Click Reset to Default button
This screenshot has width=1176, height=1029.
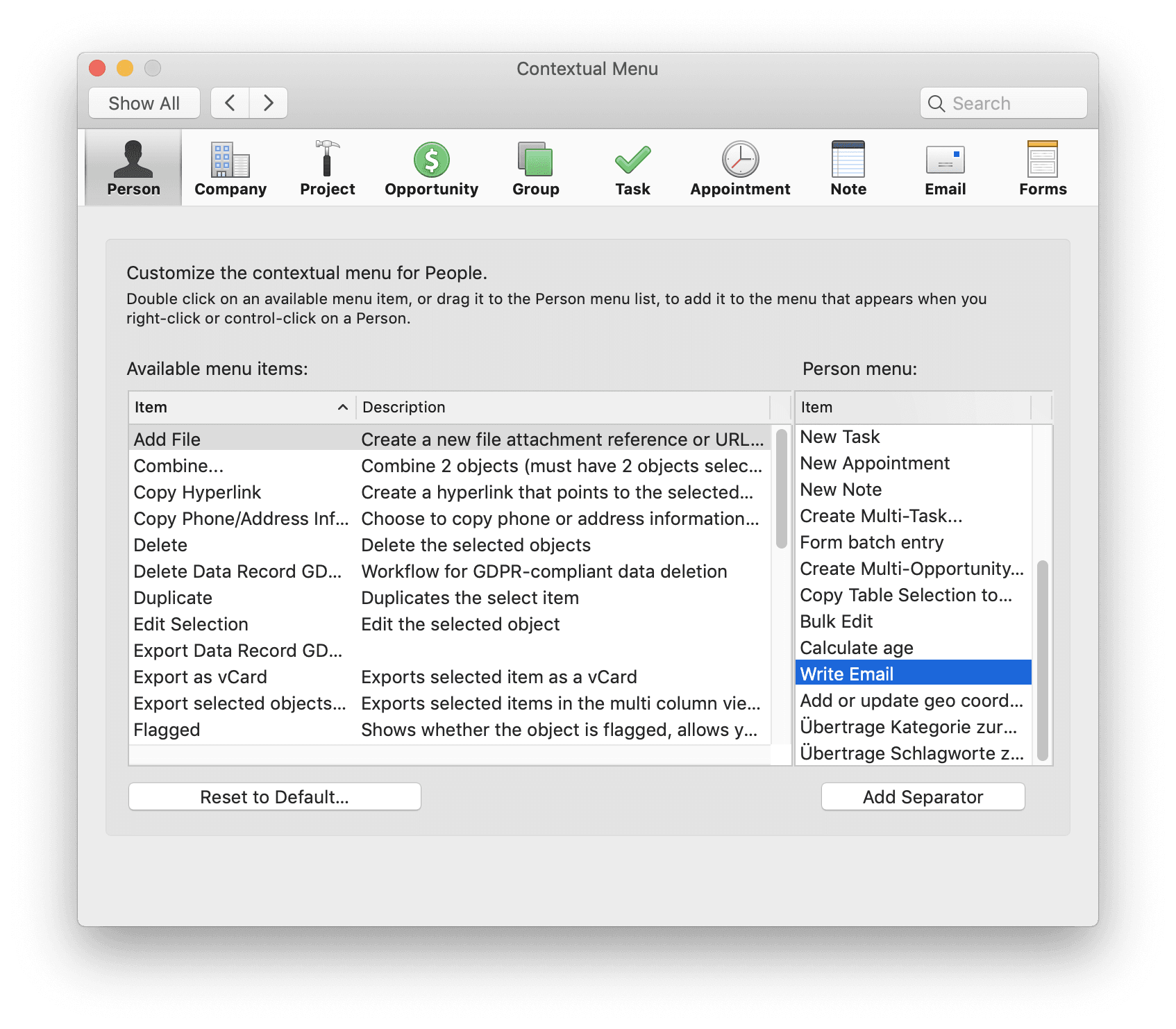point(275,796)
